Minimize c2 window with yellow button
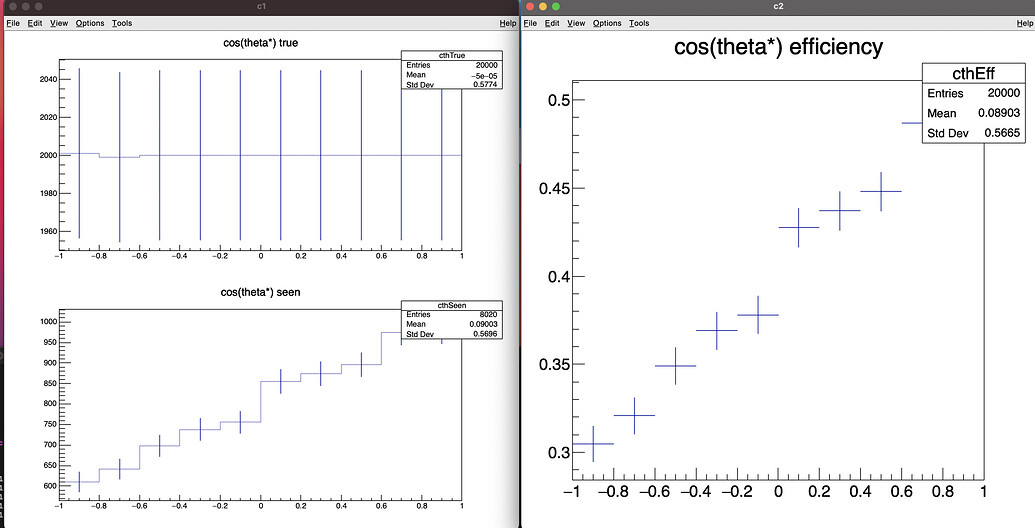The image size is (1035, 528). pos(543,7)
